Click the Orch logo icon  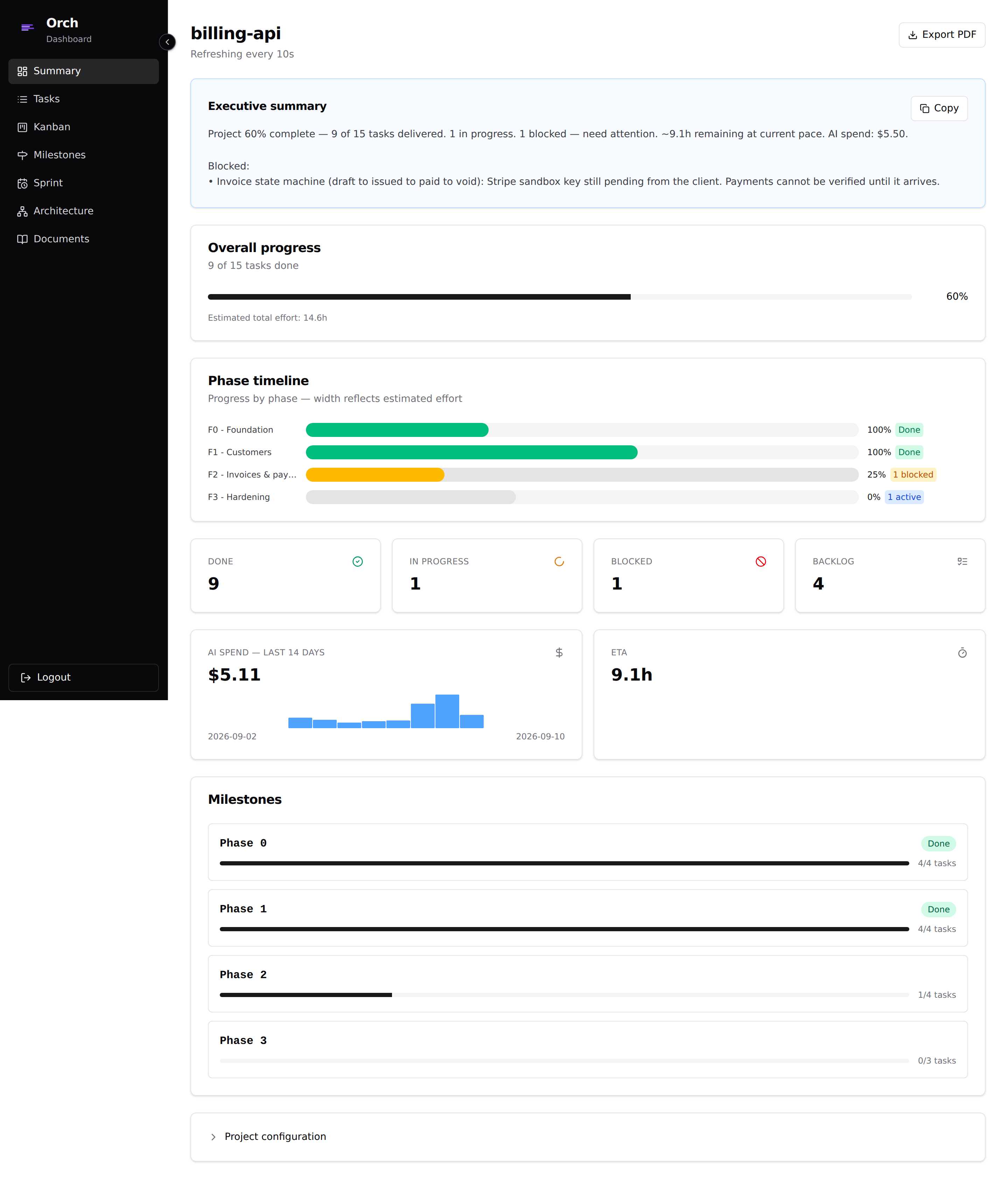coord(27,27)
